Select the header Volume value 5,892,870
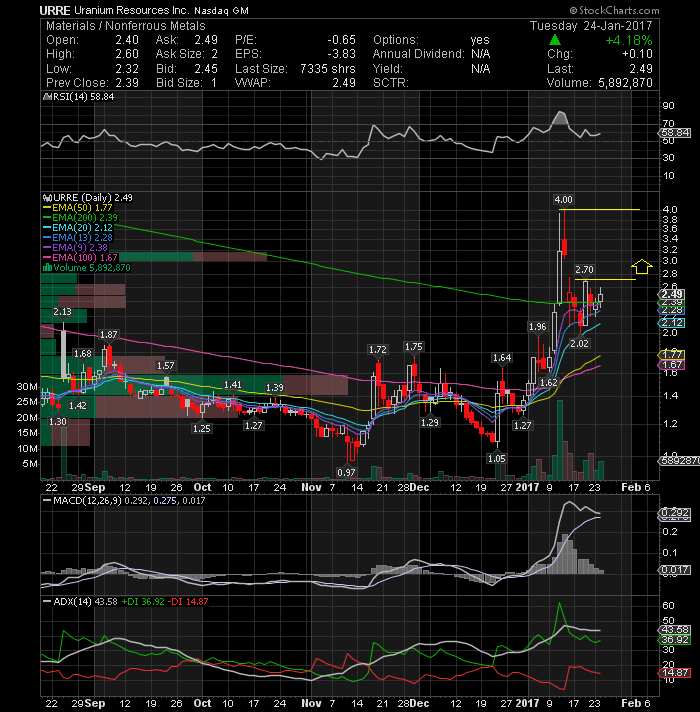The image size is (700, 712). (x=625, y=83)
